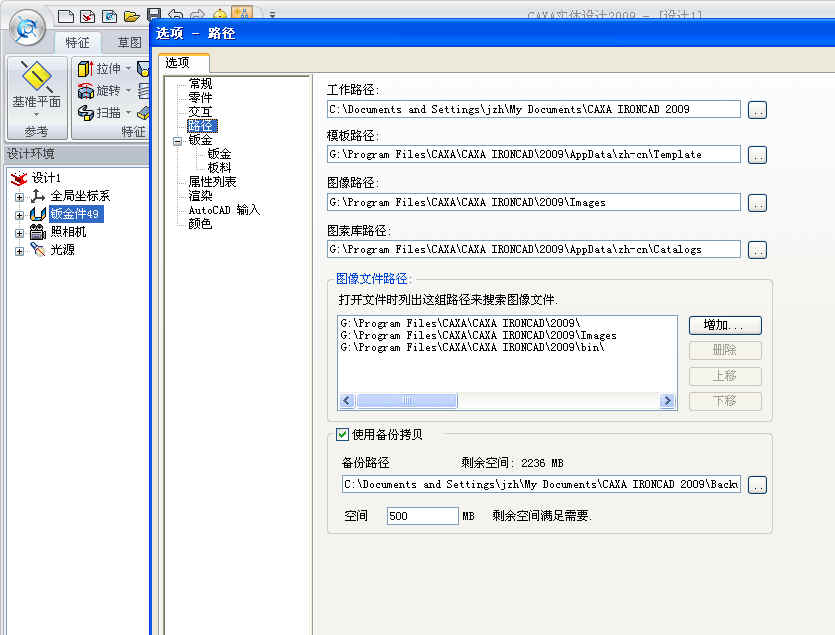Click the blue-swirl document icon in quick toolbar
The width and height of the screenshot is (835, 635).
tap(109, 16)
